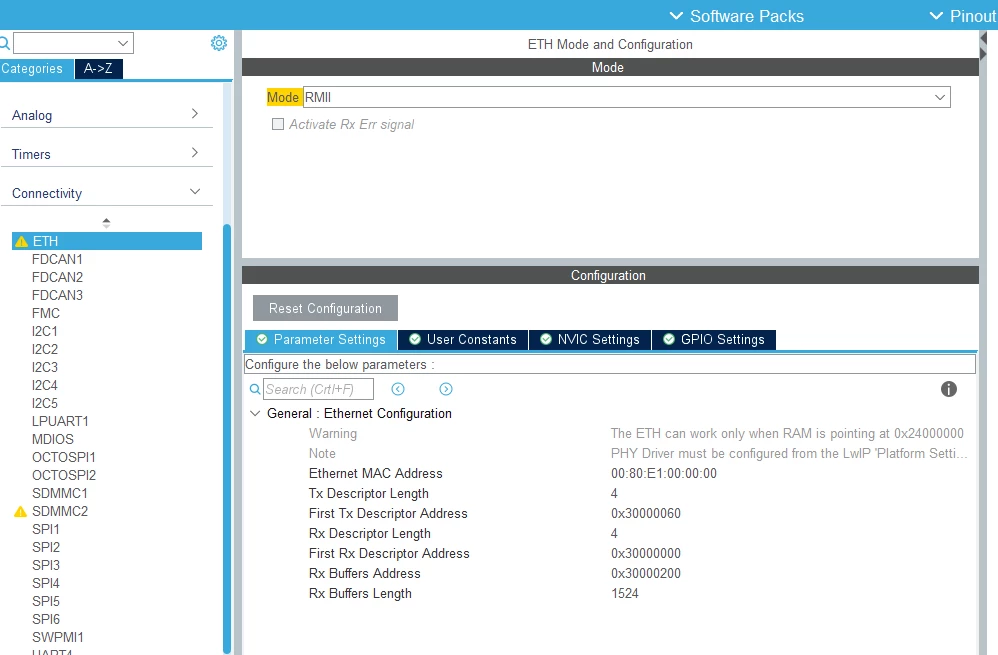Open the Parameter Settings tab
This screenshot has height=655, width=998.
pyautogui.click(x=321, y=339)
